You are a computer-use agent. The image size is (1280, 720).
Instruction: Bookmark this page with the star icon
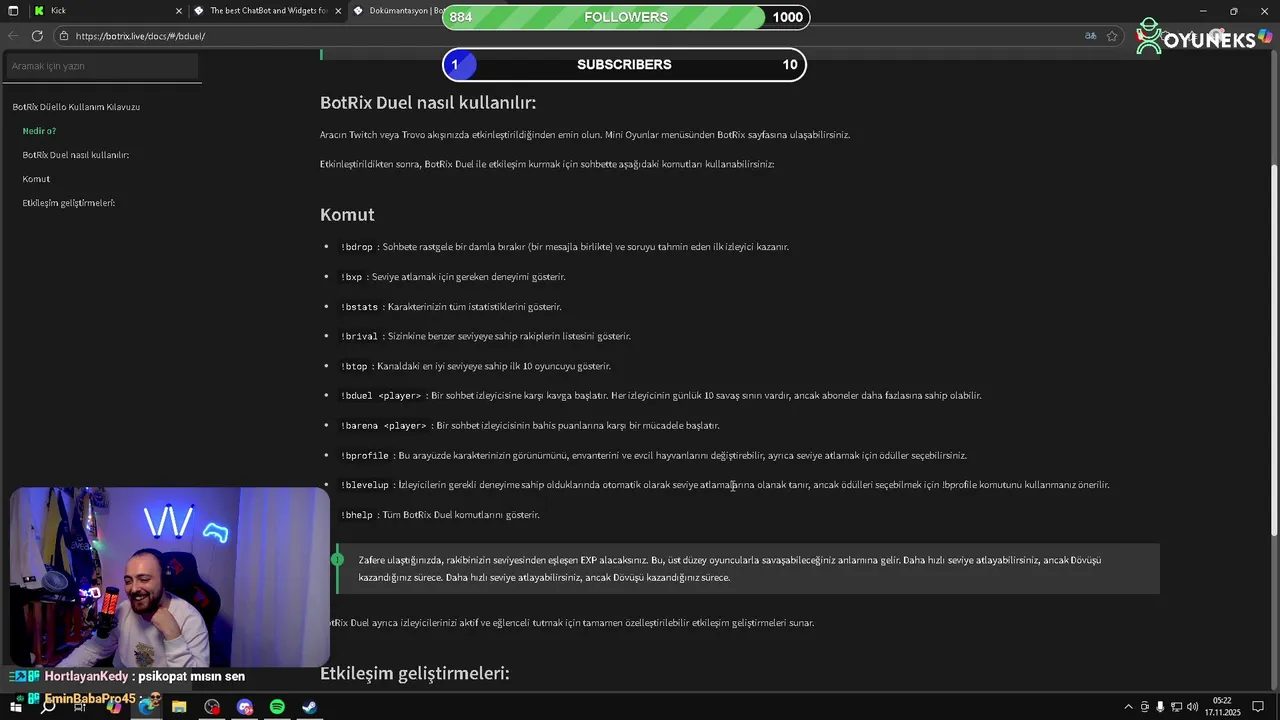(x=1112, y=36)
